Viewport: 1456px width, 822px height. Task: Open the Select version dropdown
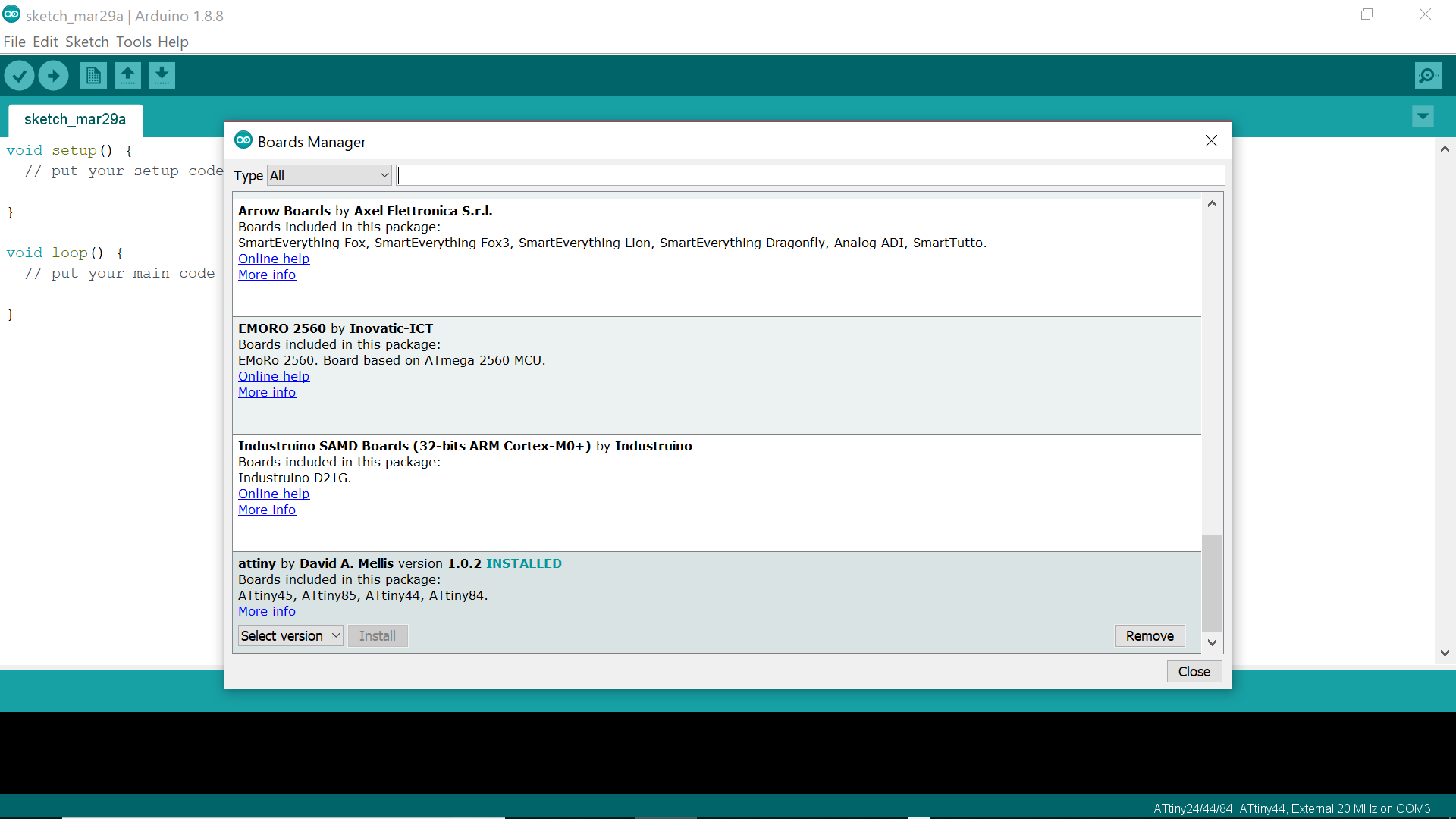[x=290, y=636]
